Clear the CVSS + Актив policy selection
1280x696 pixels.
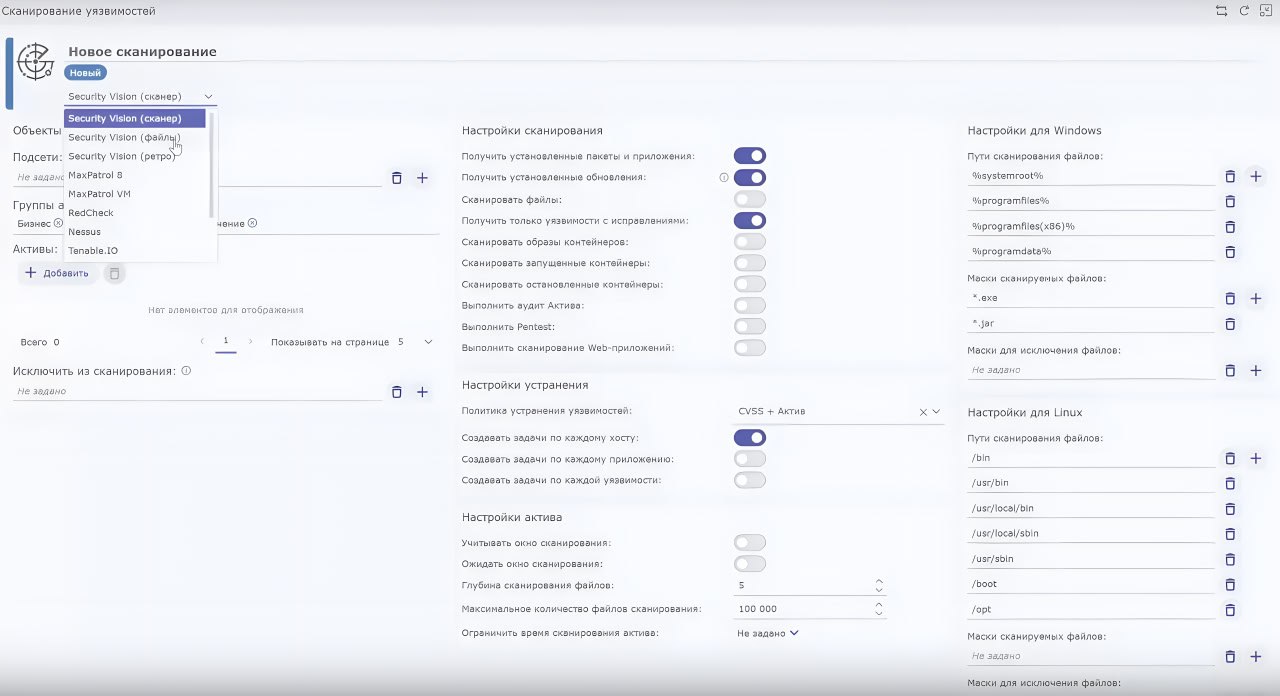[x=923, y=411]
